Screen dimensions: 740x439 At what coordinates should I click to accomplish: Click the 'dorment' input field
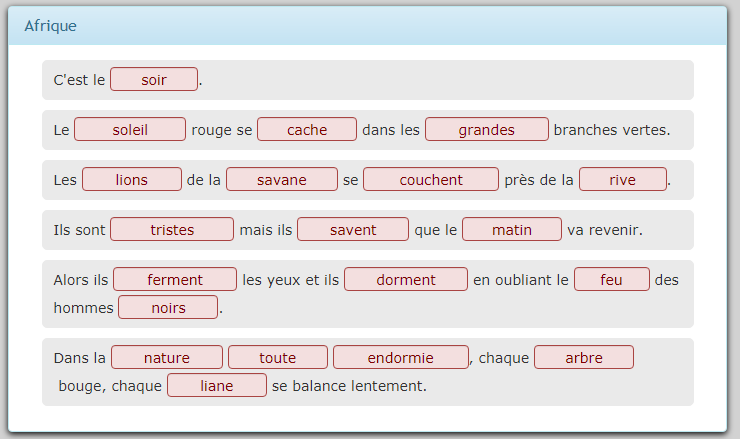[406, 279]
